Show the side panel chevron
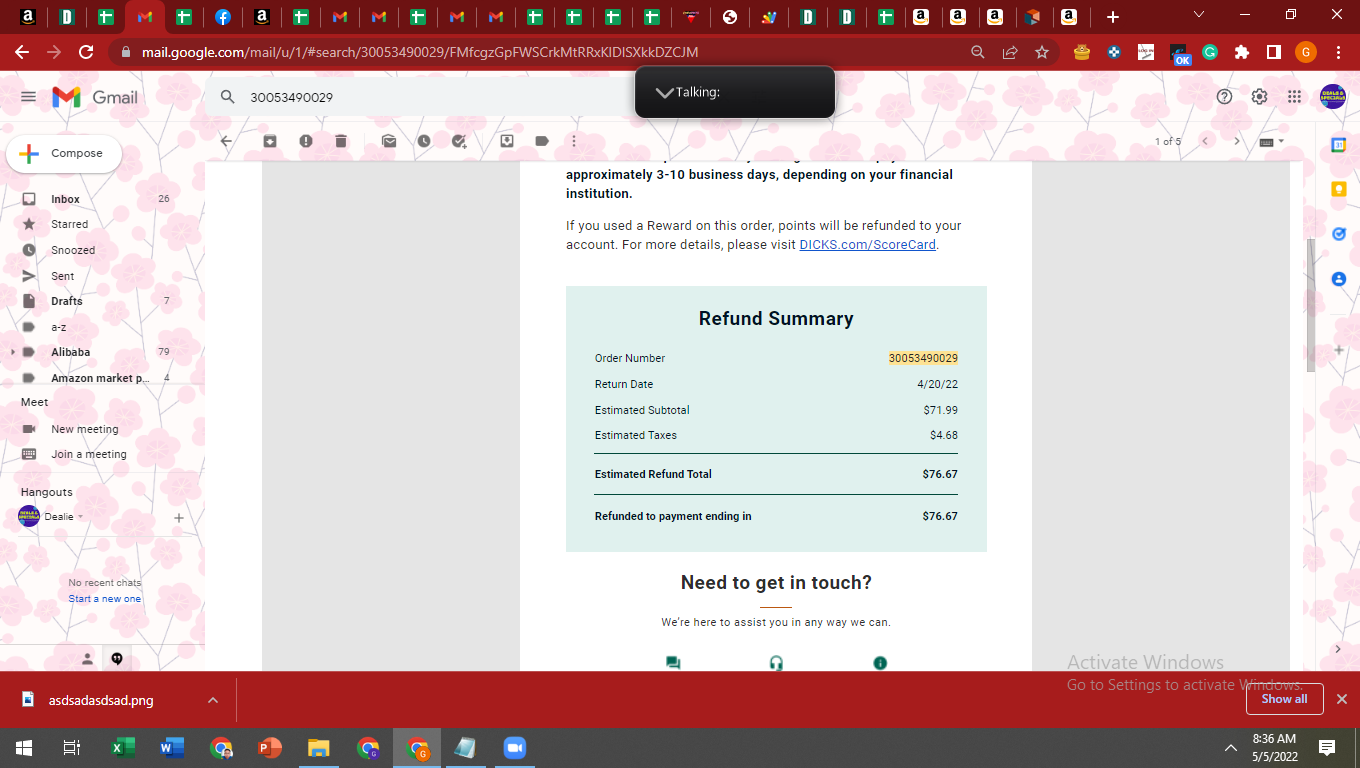 1338,649
